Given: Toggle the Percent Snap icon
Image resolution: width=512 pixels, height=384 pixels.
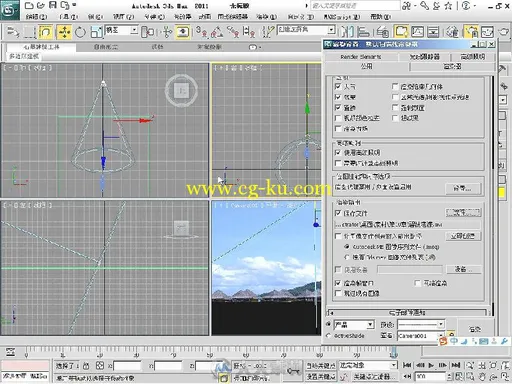Looking at the screenshot, I should pyautogui.click(x=233, y=32).
